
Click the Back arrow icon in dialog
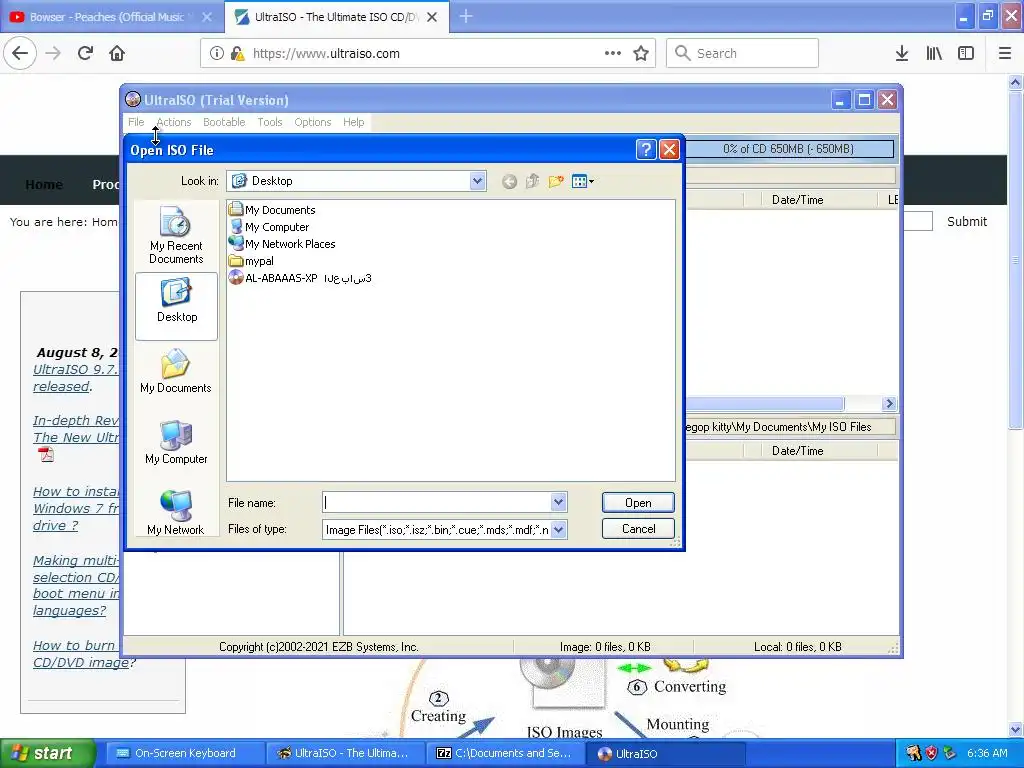pos(509,182)
